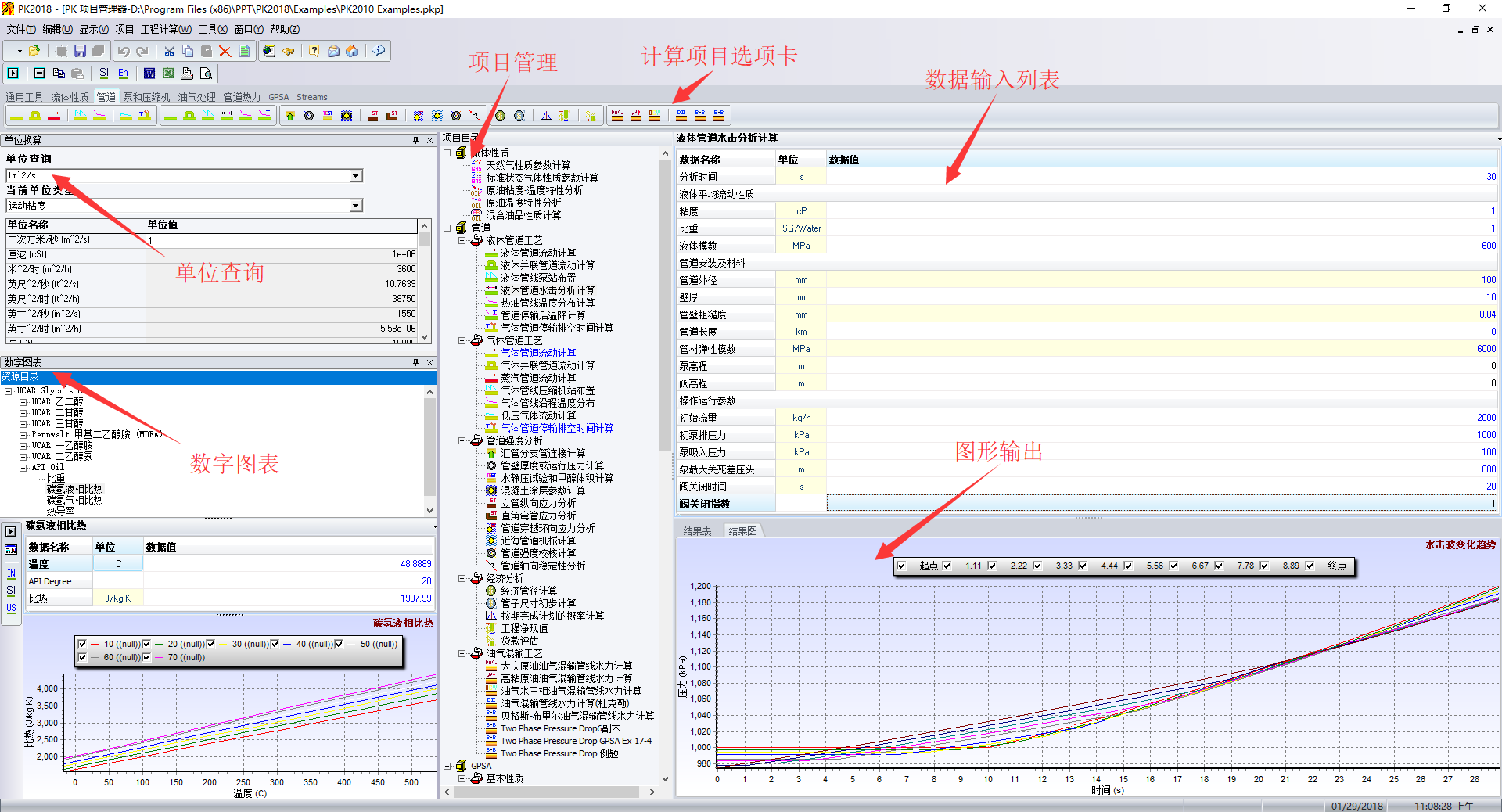Open the 工程计算 menu
The image size is (1502, 812).
pos(166,29)
